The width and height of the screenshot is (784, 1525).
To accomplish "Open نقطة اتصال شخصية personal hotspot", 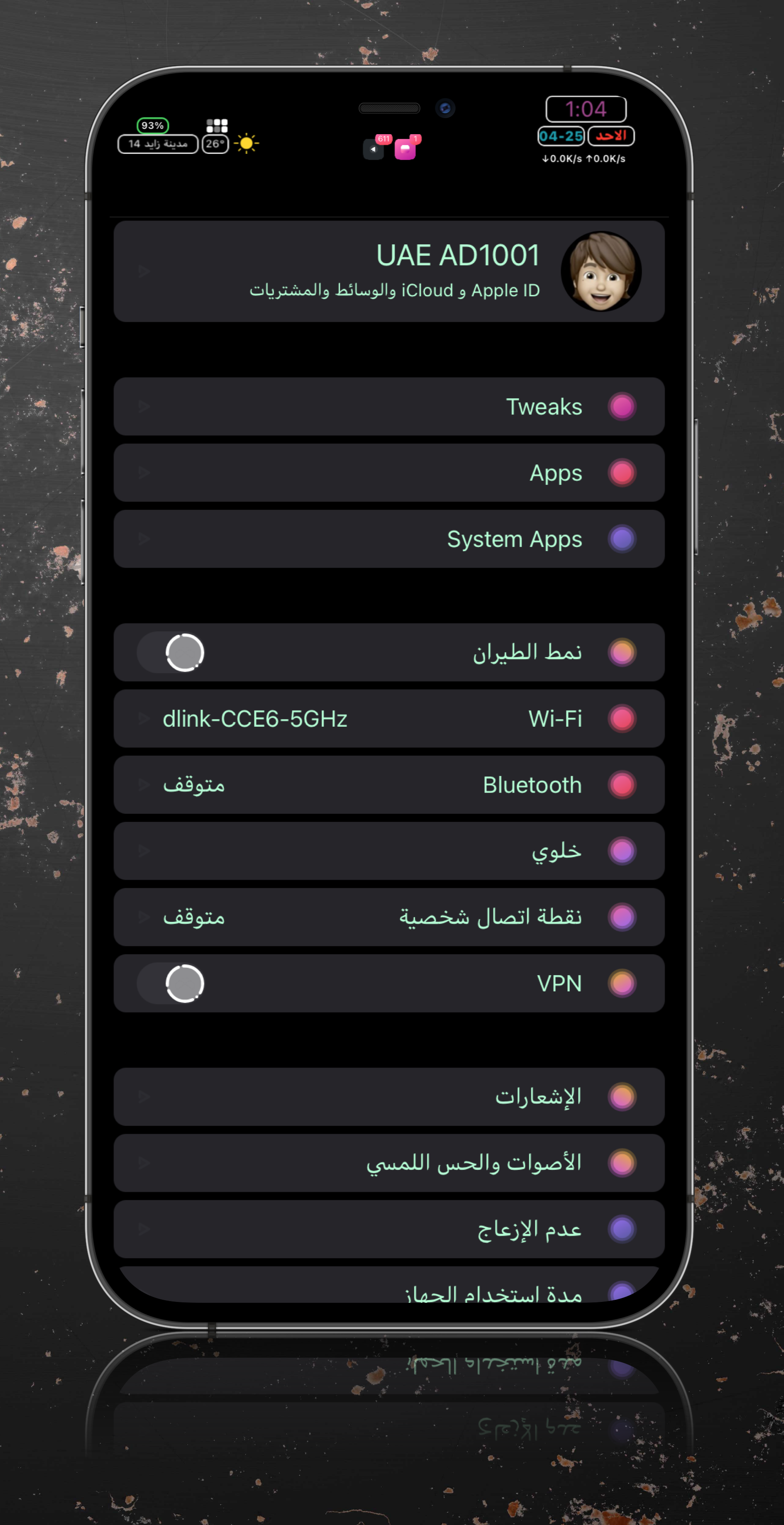I will point(389,917).
